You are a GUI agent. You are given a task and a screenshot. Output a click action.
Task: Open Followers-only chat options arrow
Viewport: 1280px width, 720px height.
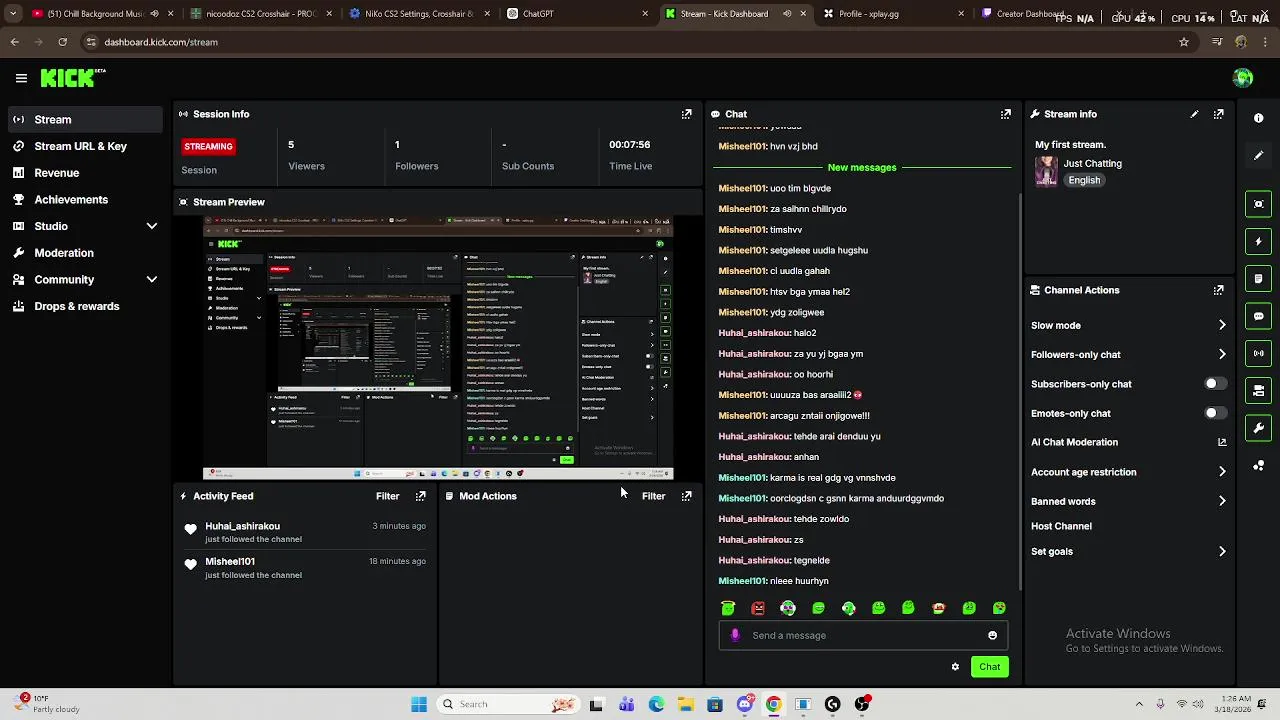(x=1222, y=354)
